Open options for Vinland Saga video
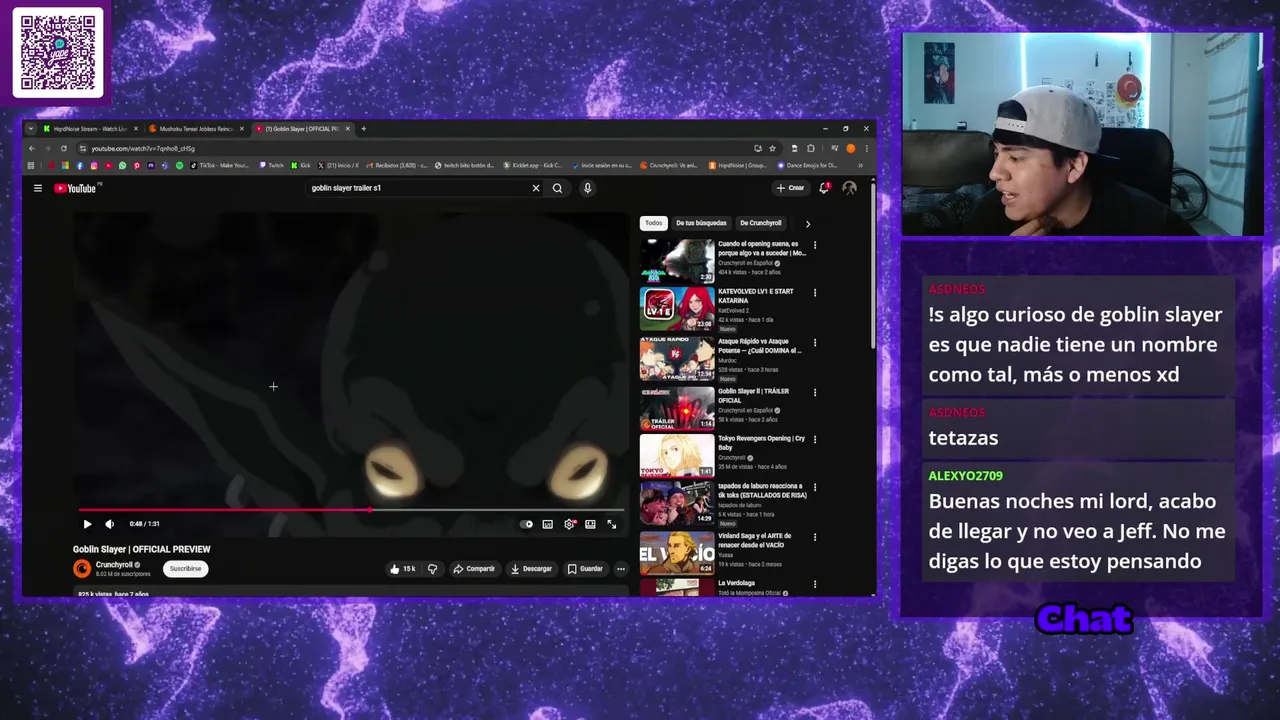 tap(814, 537)
